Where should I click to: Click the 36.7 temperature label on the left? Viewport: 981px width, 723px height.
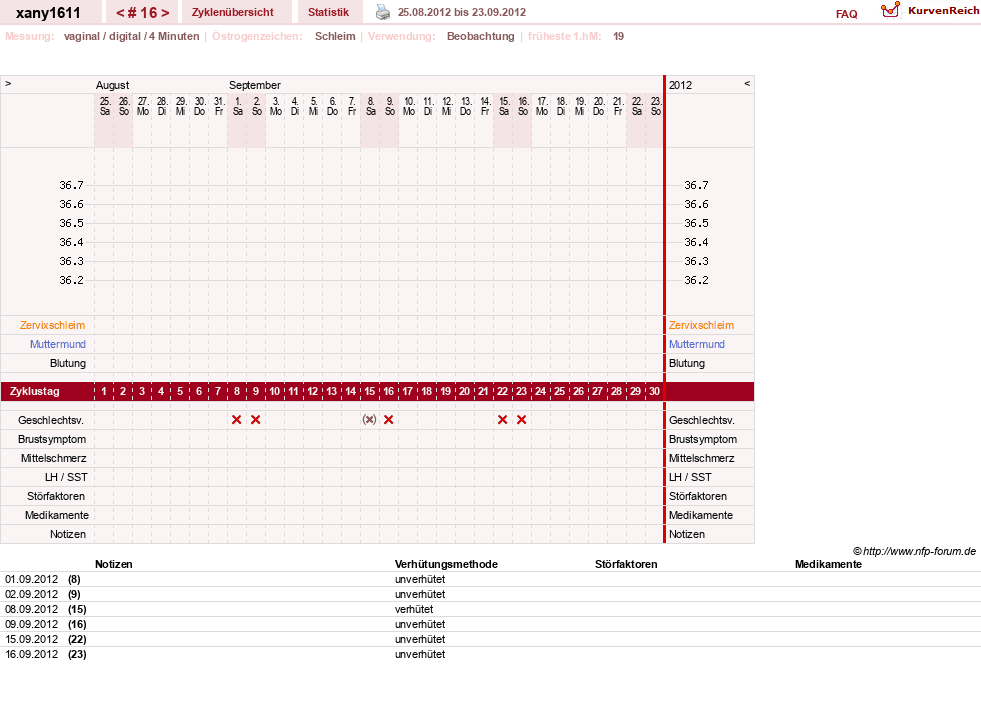click(x=71, y=185)
